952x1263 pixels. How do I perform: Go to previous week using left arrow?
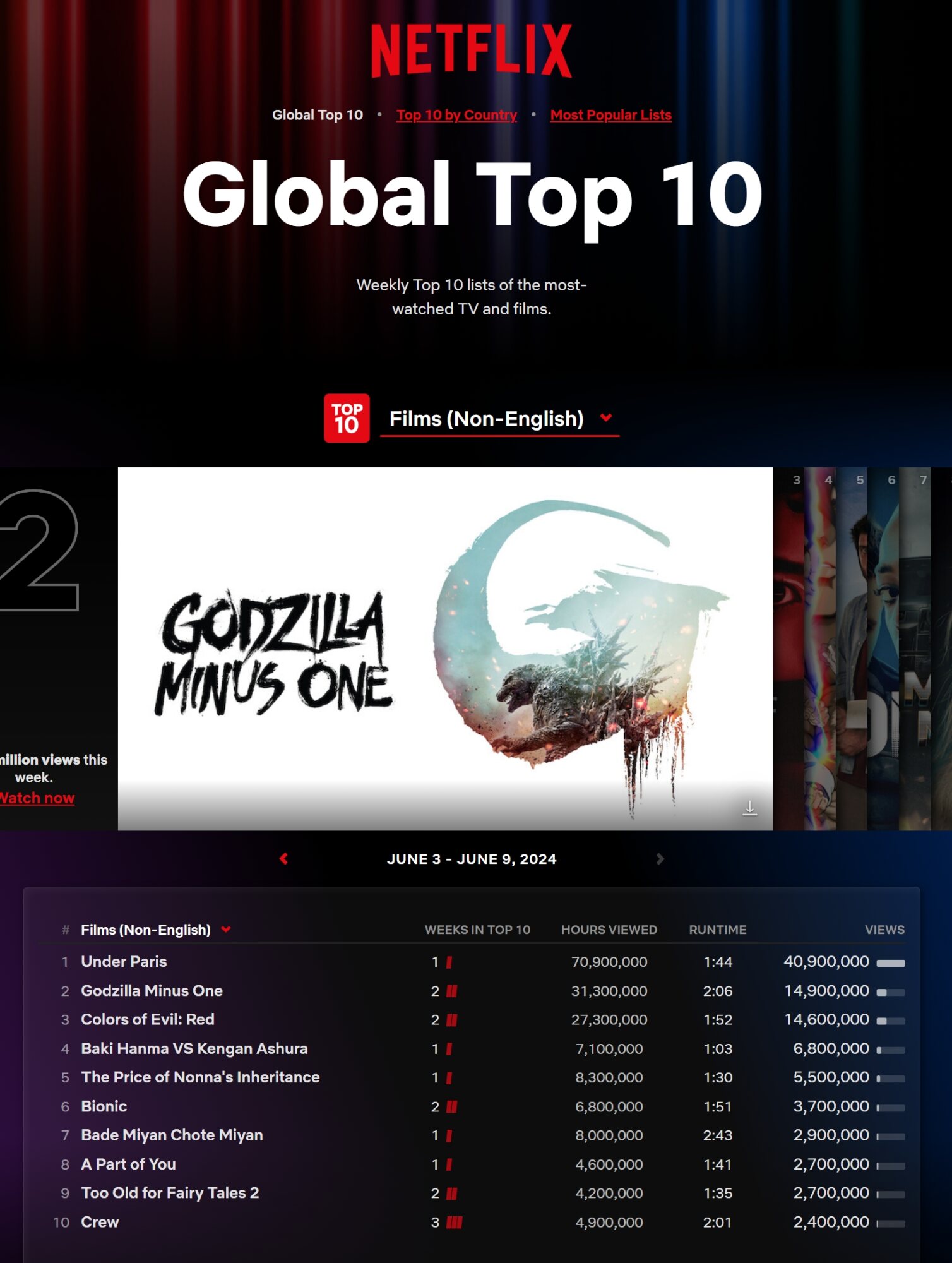[284, 859]
